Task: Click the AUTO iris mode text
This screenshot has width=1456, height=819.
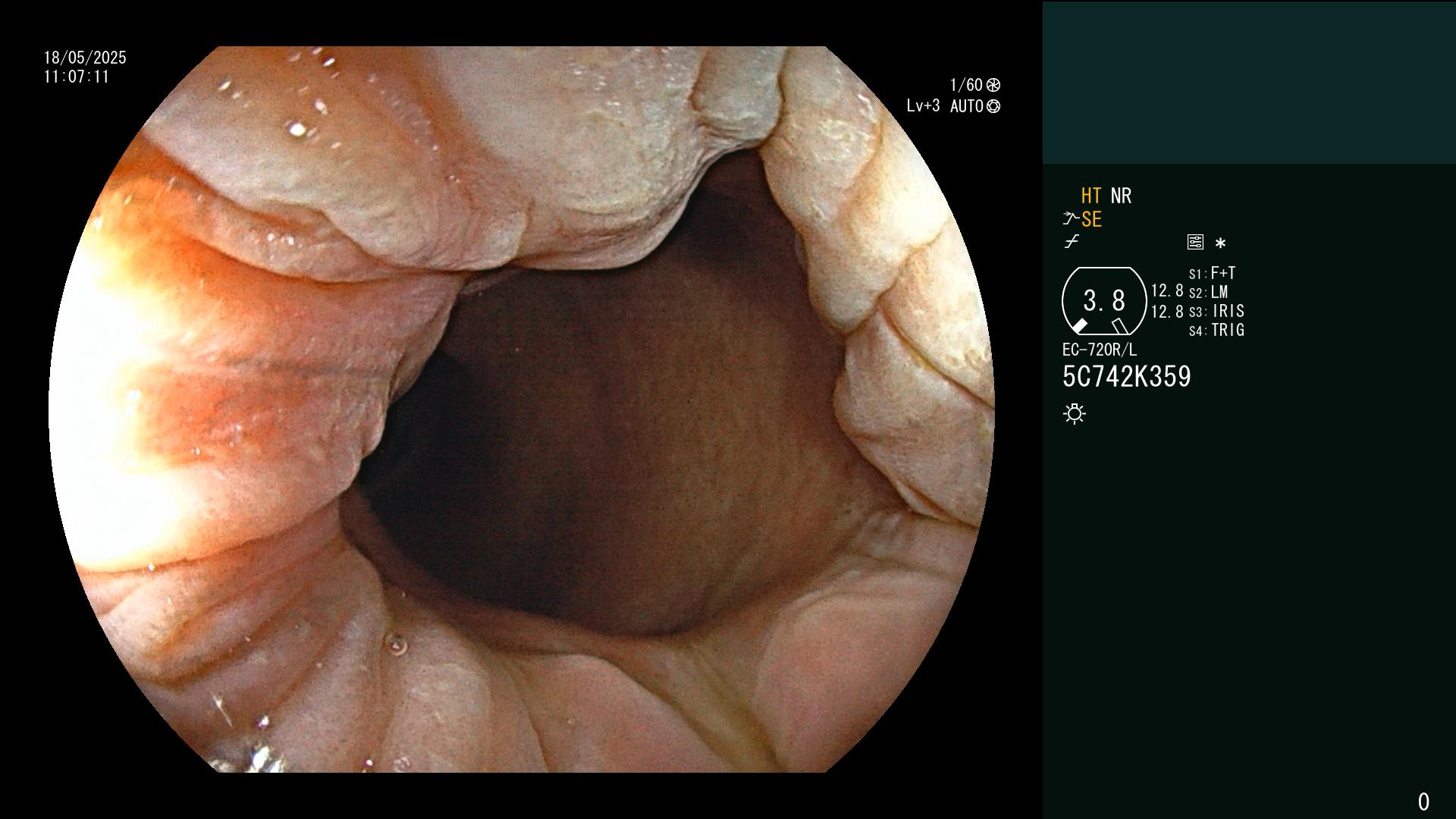Action: click(x=967, y=106)
